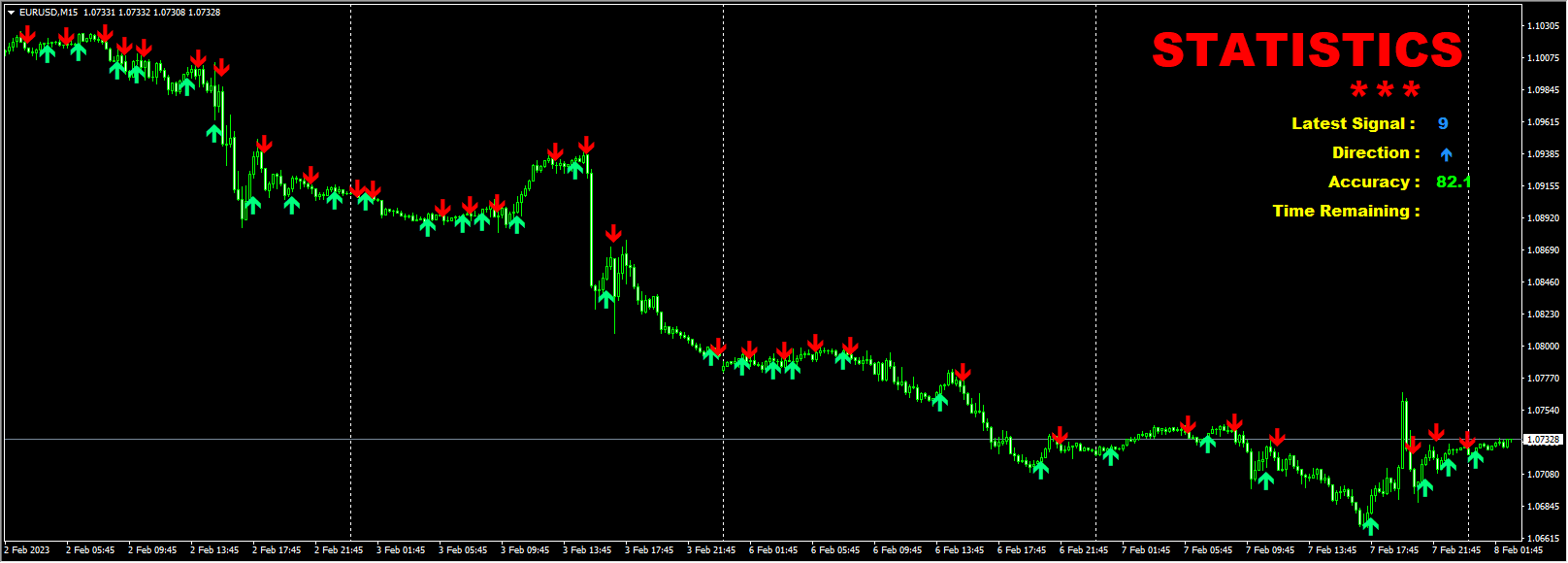The width and height of the screenshot is (1568, 563).
Task: Click time axis label 7 Feb 13:45
Action: (1332, 550)
